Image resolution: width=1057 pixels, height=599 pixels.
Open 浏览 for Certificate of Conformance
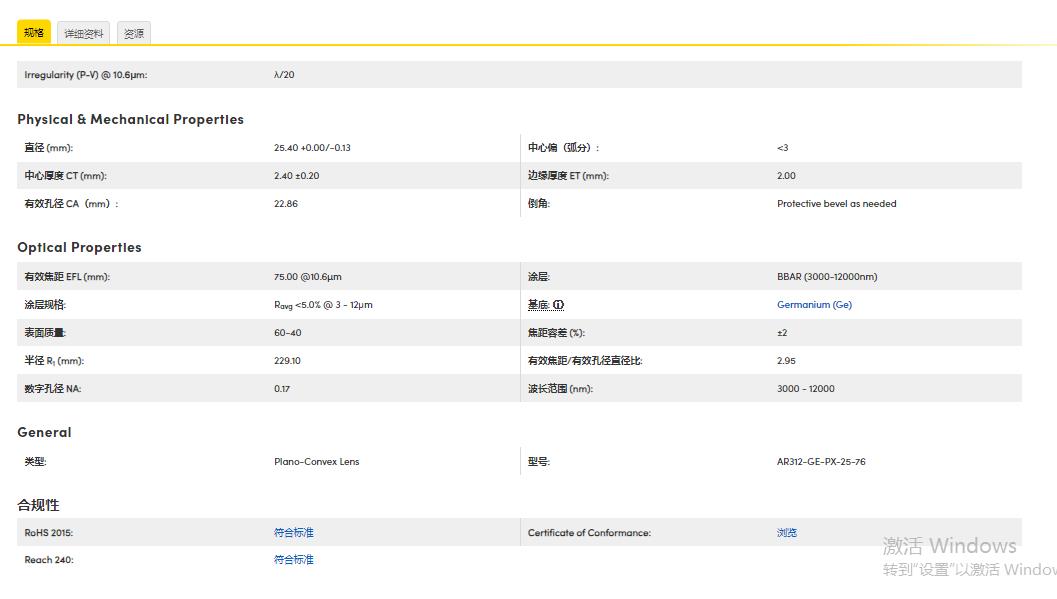786,532
